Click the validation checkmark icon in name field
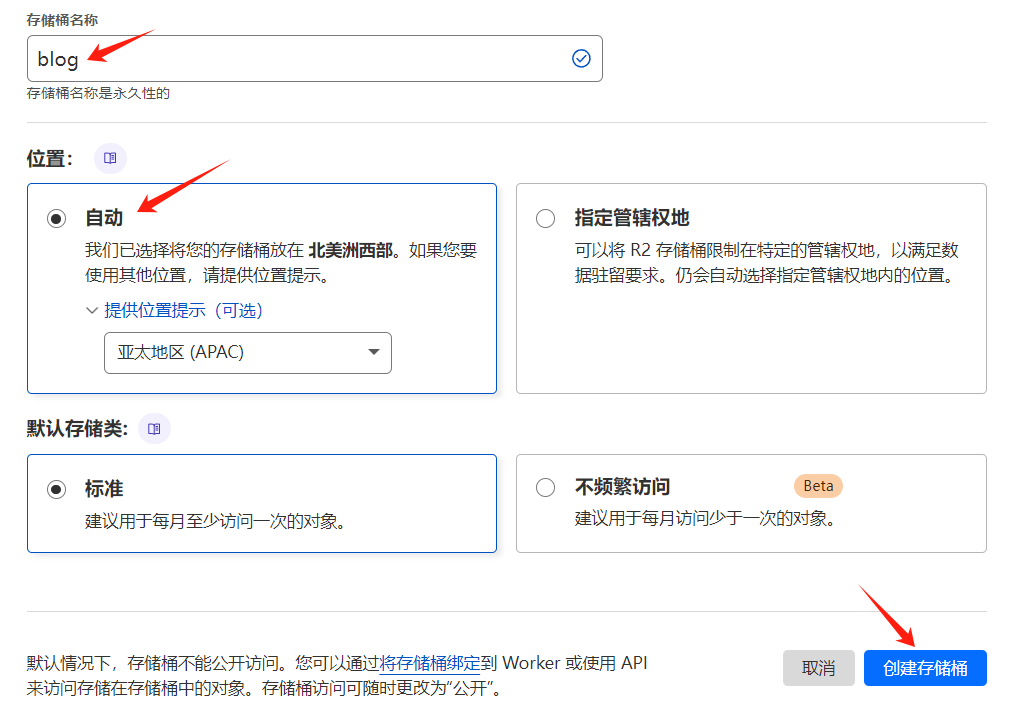Viewport: 1023px width, 720px height. pyautogui.click(x=581, y=59)
